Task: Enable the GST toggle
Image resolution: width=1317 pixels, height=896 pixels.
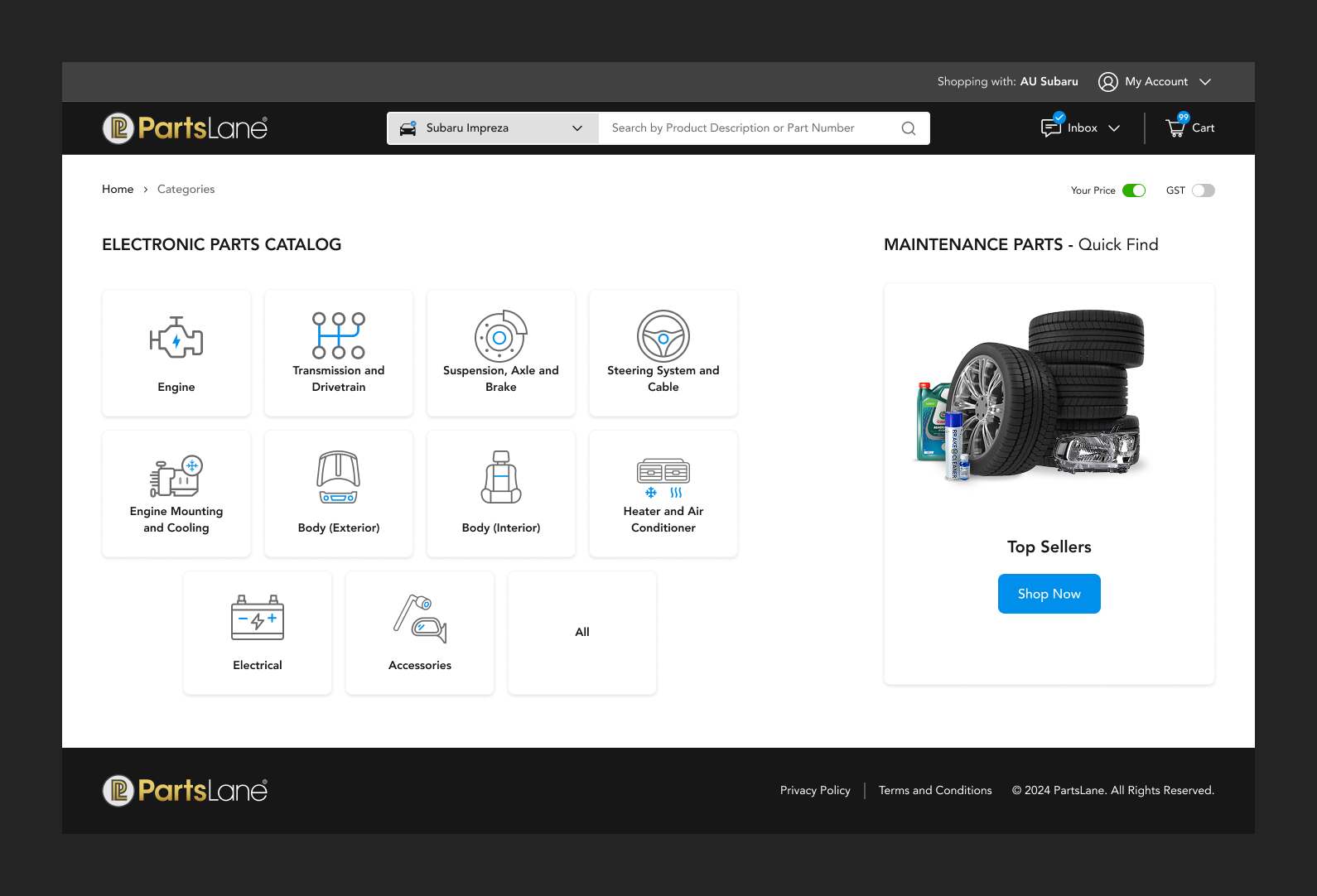Action: click(x=1203, y=190)
